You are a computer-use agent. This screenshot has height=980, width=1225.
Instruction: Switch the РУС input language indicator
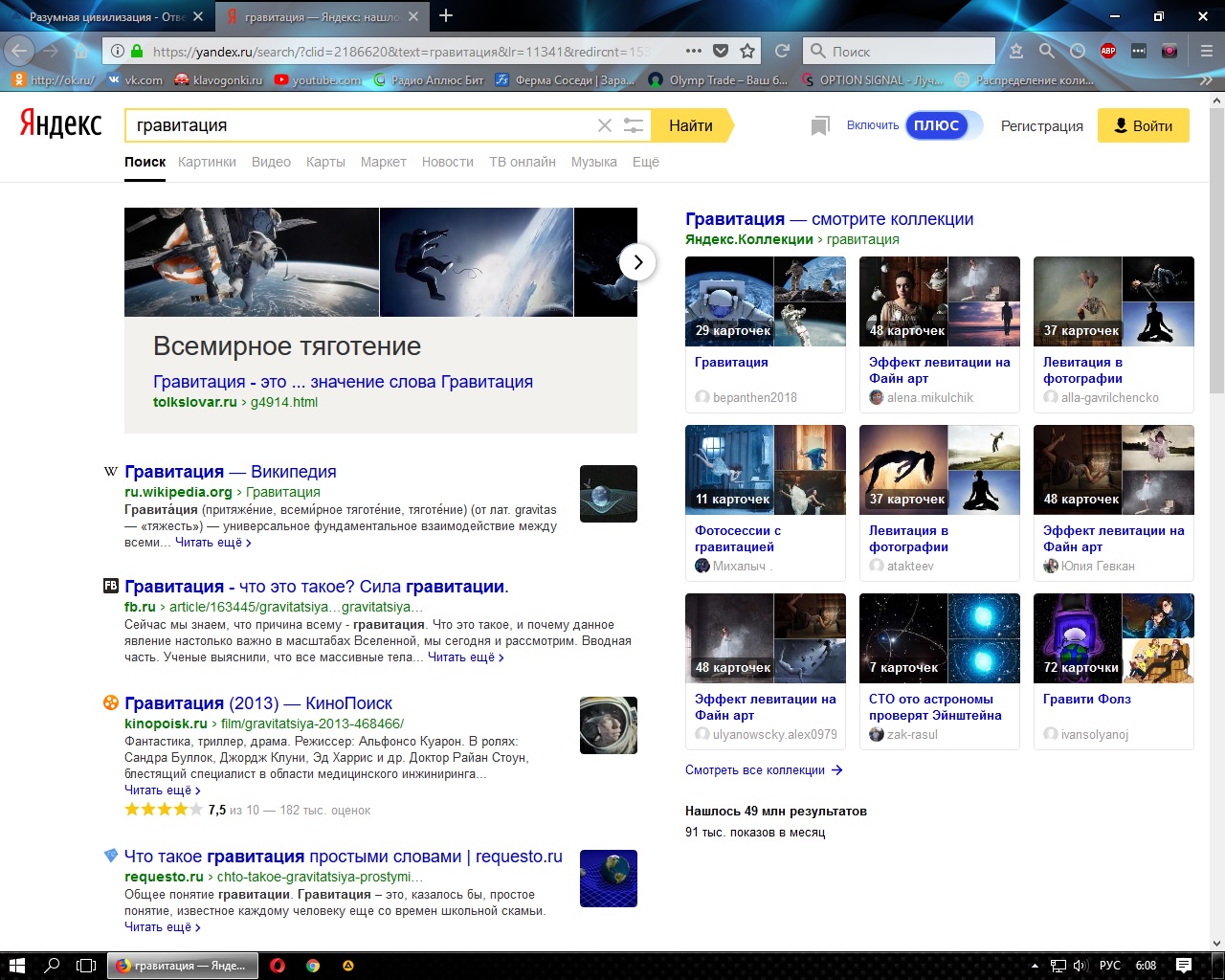tap(1110, 966)
